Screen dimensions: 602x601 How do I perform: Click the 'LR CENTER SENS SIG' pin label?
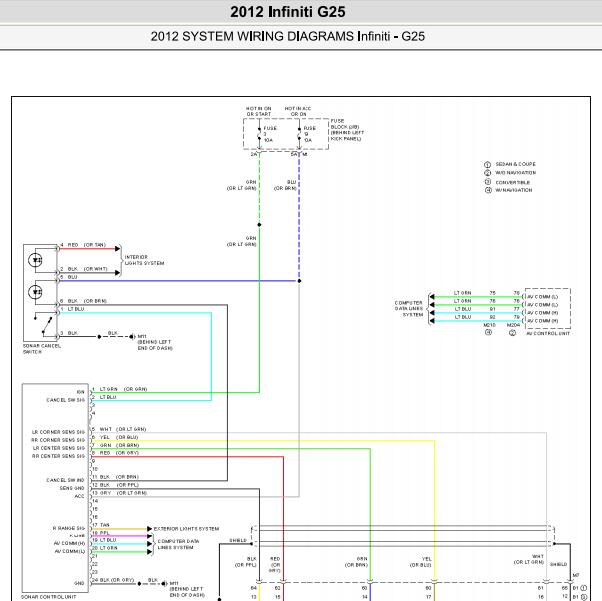coord(58,448)
